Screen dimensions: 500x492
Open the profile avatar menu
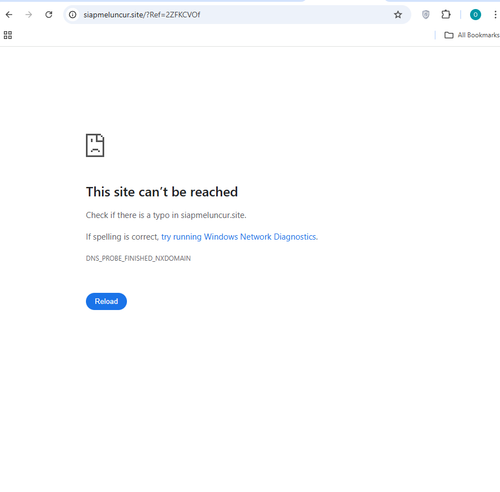(x=475, y=15)
